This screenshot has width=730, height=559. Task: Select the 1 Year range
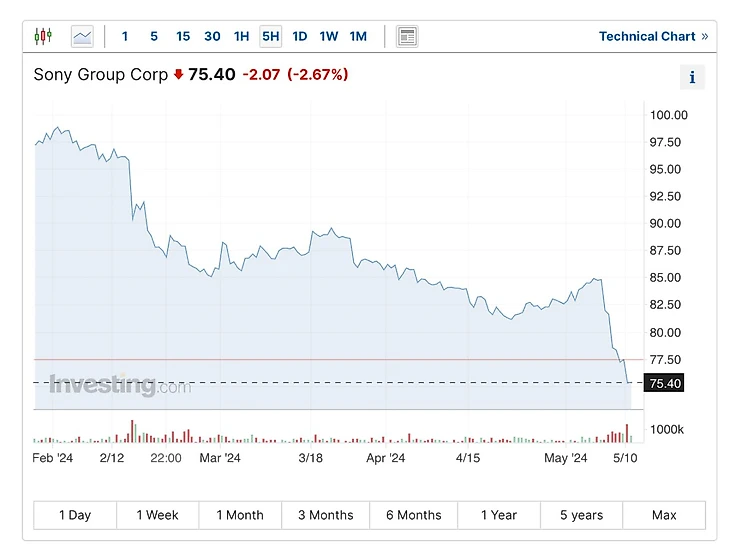[498, 515]
